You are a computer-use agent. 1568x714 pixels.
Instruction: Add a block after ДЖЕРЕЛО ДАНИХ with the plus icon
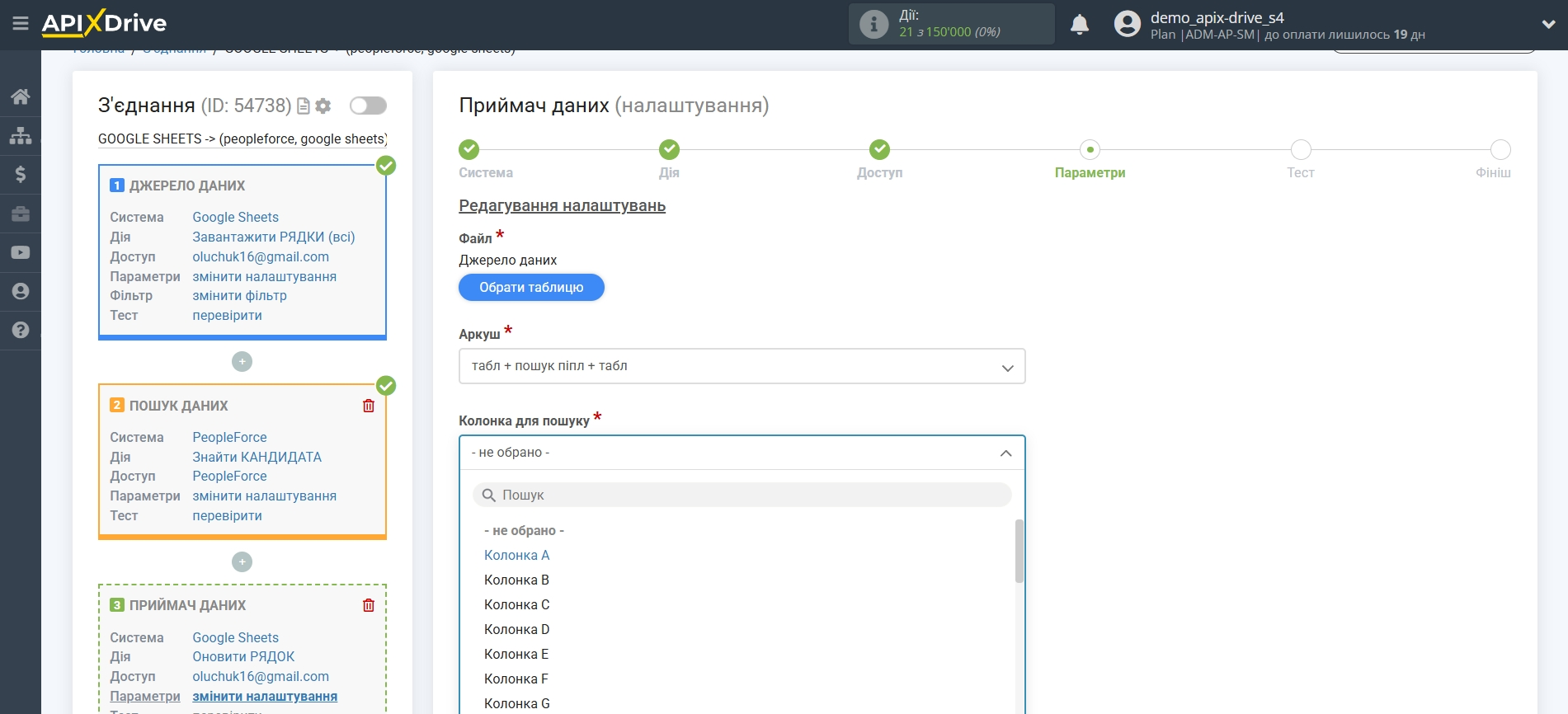pyautogui.click(x=242, y=361)
